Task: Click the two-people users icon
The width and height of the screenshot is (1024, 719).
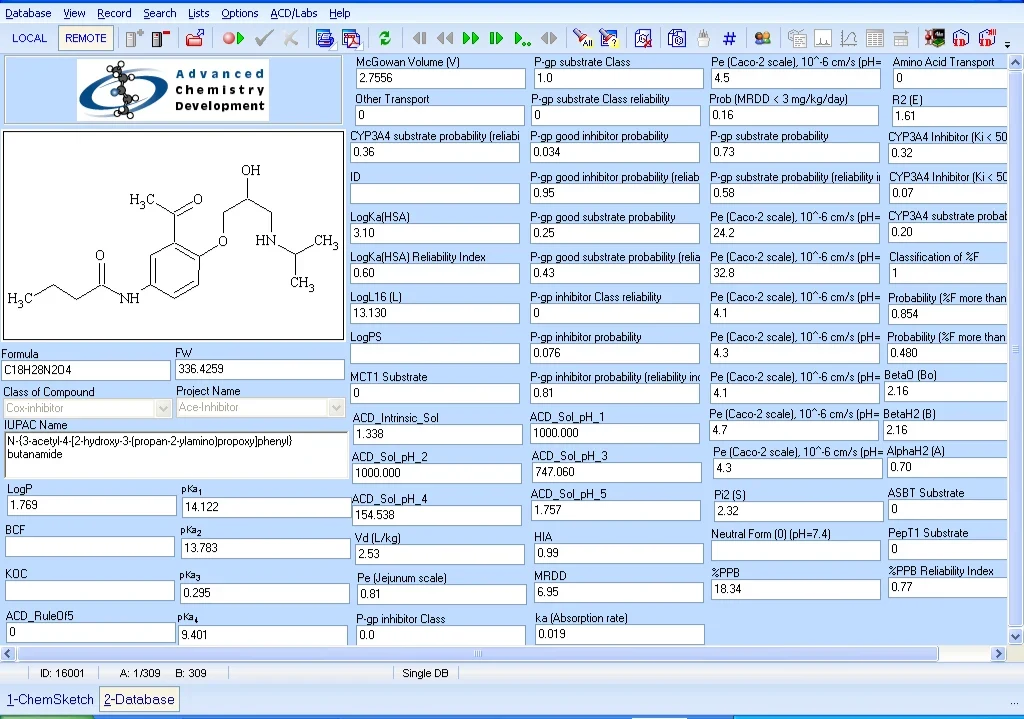Action: [x=762, y=39]
